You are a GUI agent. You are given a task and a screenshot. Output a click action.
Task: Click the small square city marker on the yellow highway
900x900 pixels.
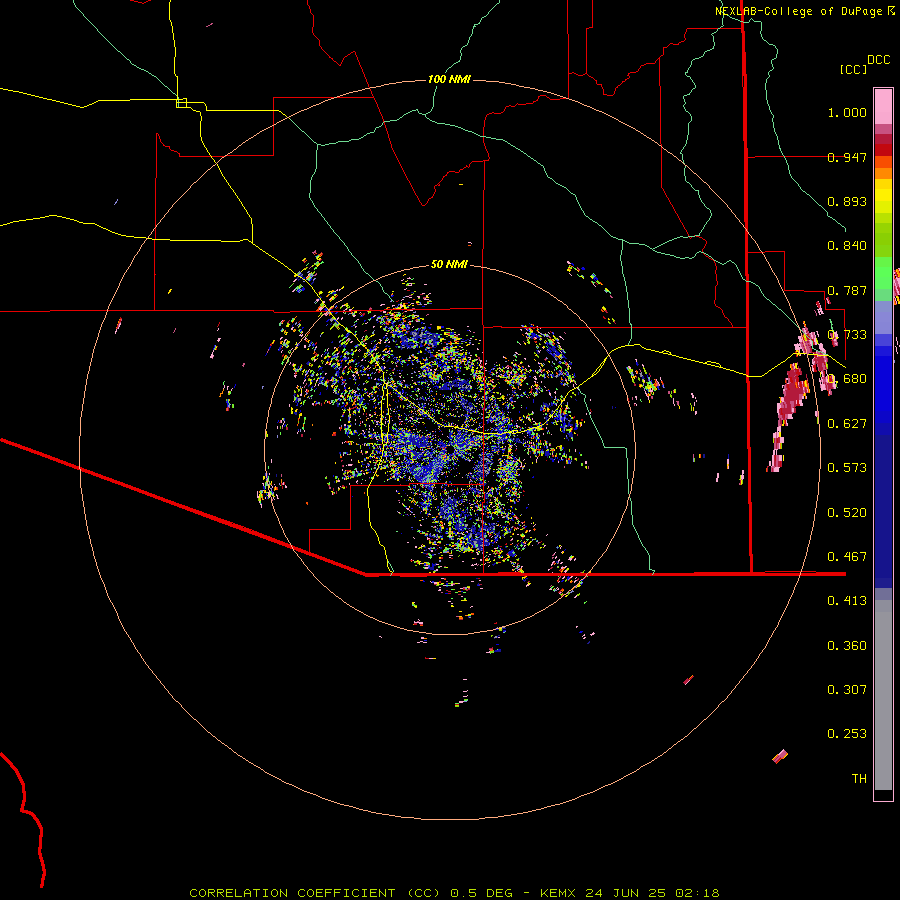(x=181, y=103)
